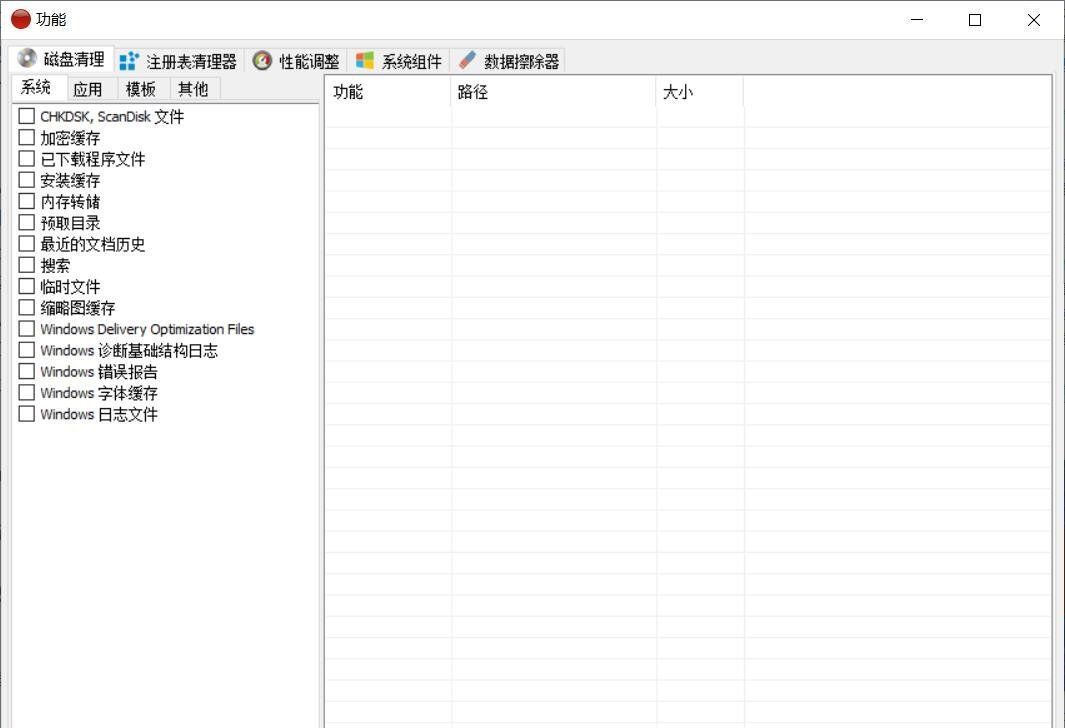Click the gauge icon for 性能调整

click(x=262, y=61)
